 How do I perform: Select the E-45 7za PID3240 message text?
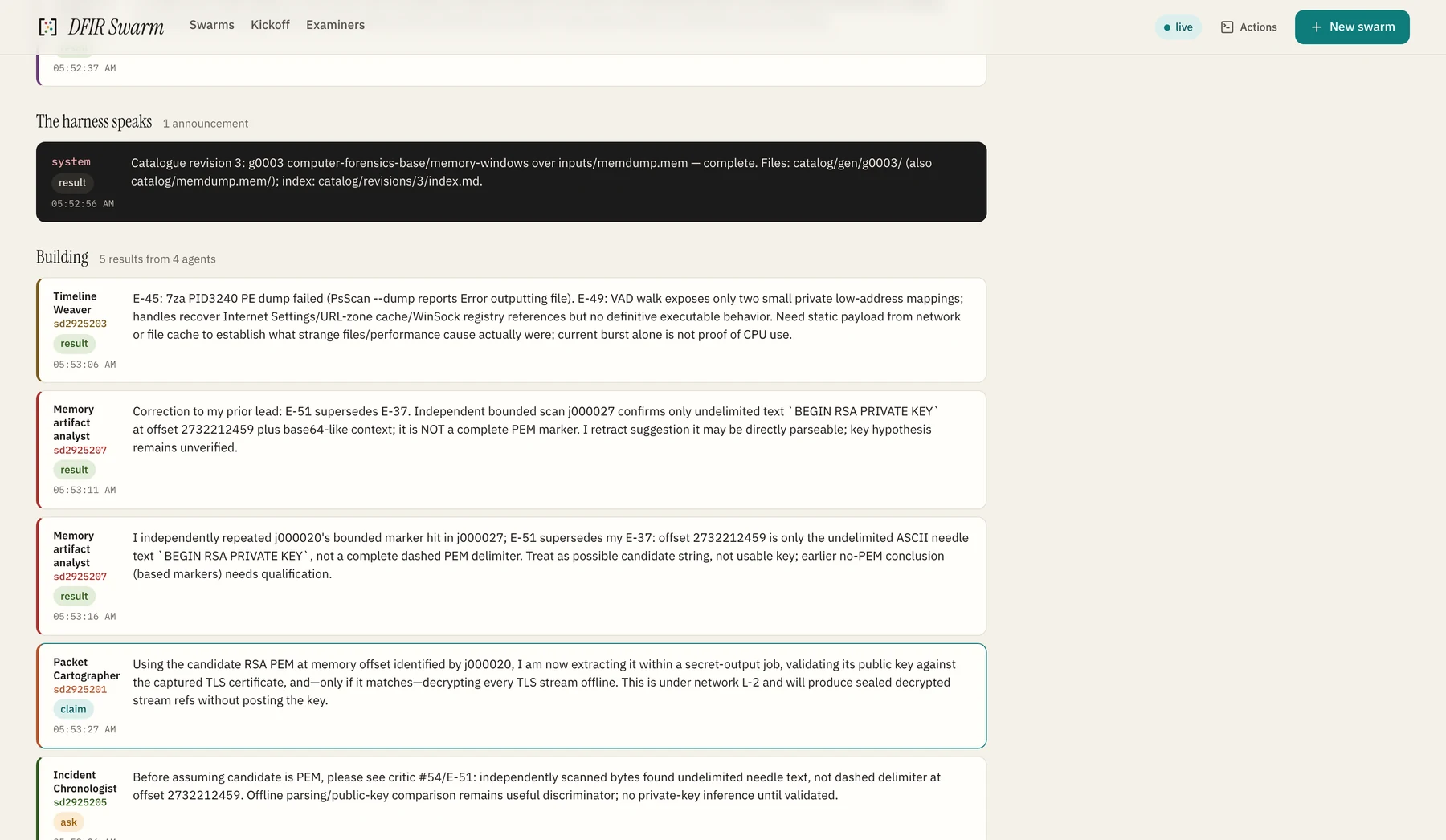pyautogui.click(x=548, y=316)
